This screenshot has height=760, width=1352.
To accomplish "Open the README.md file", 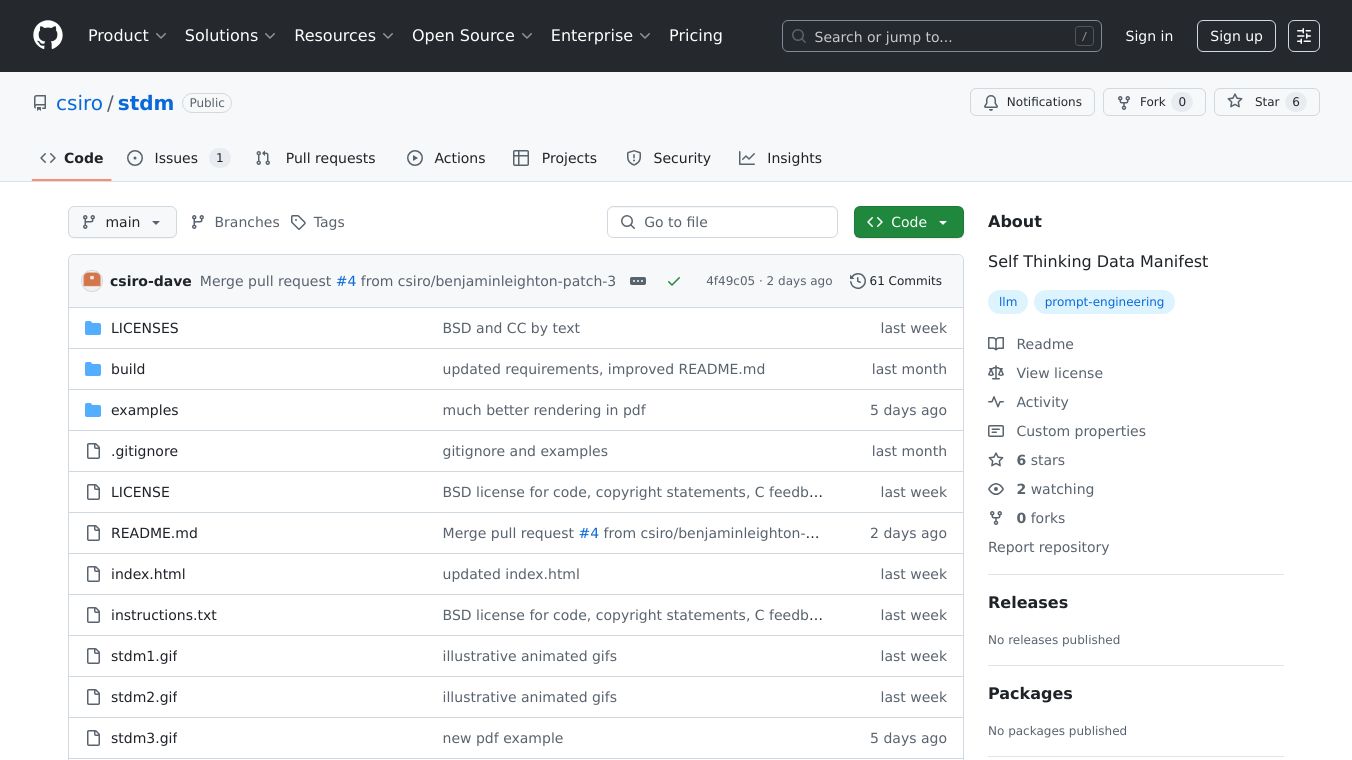I will point(154,533).
